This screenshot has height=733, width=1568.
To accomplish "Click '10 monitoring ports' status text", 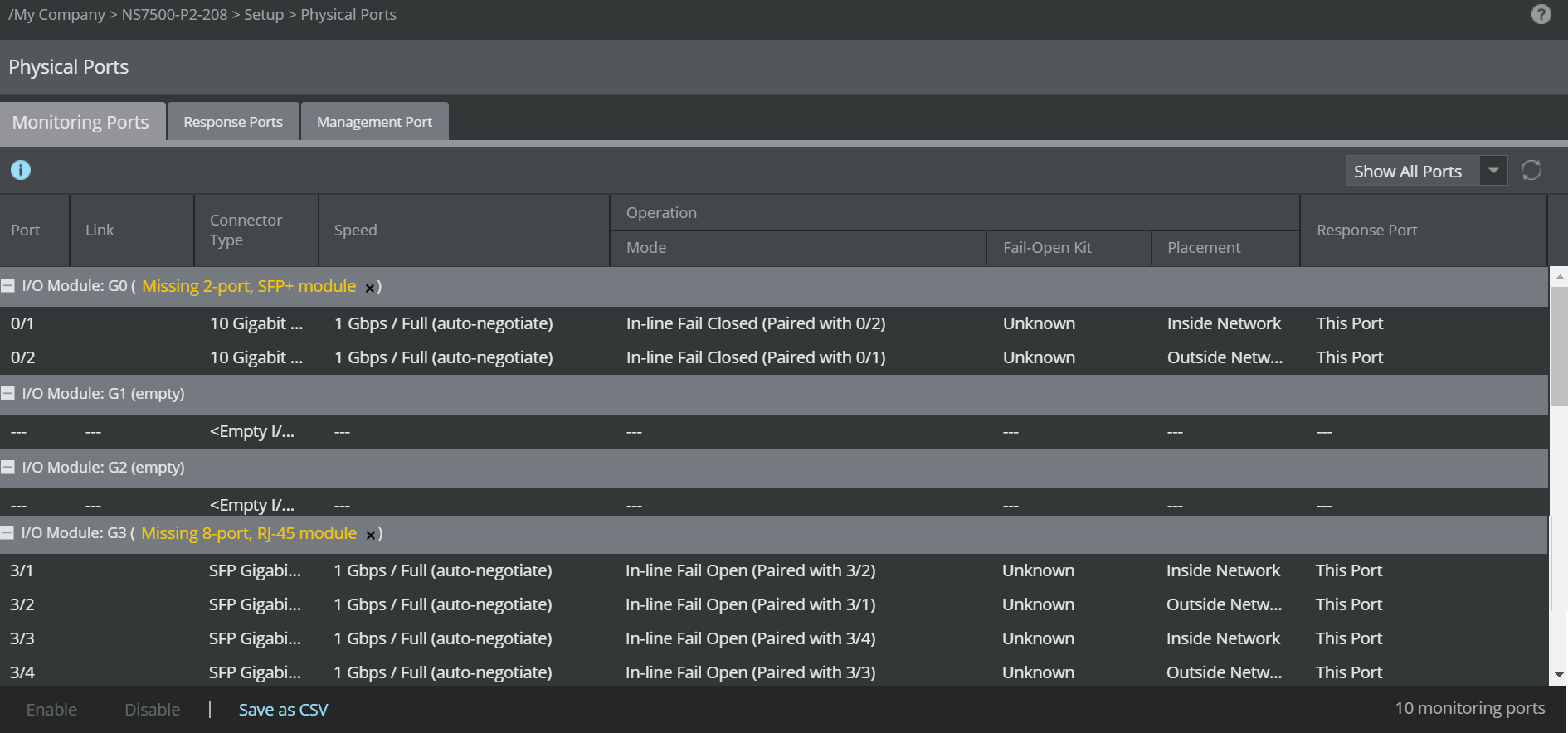I will (1470, 708).
